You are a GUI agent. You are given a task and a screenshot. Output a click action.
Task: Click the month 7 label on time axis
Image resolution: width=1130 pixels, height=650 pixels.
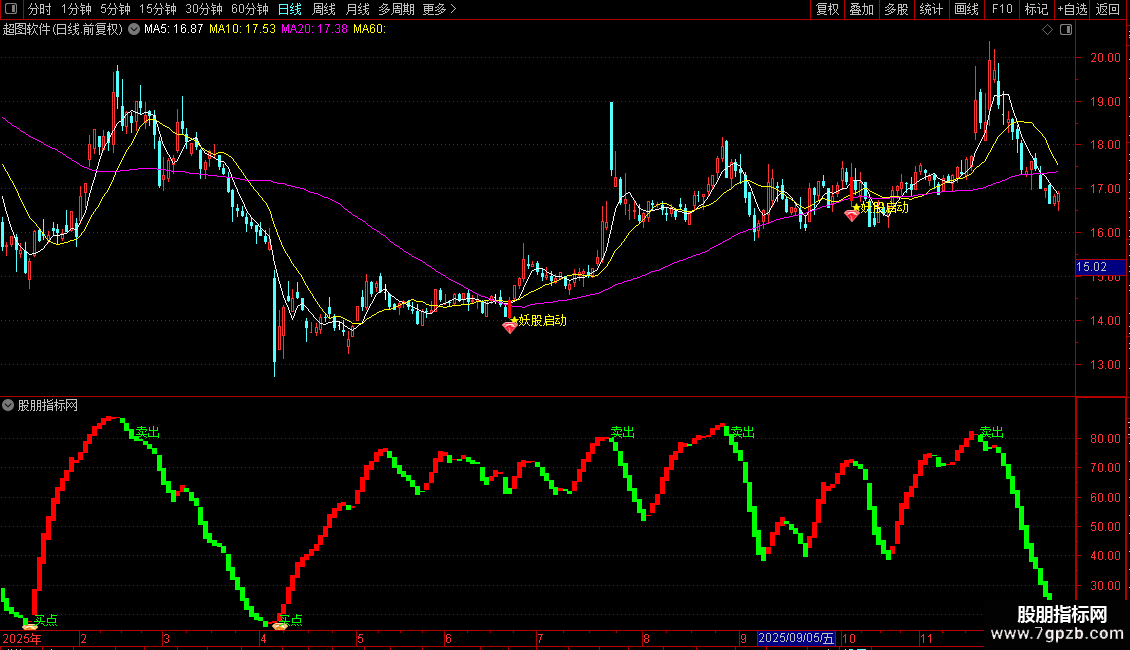tap(540, 639)
